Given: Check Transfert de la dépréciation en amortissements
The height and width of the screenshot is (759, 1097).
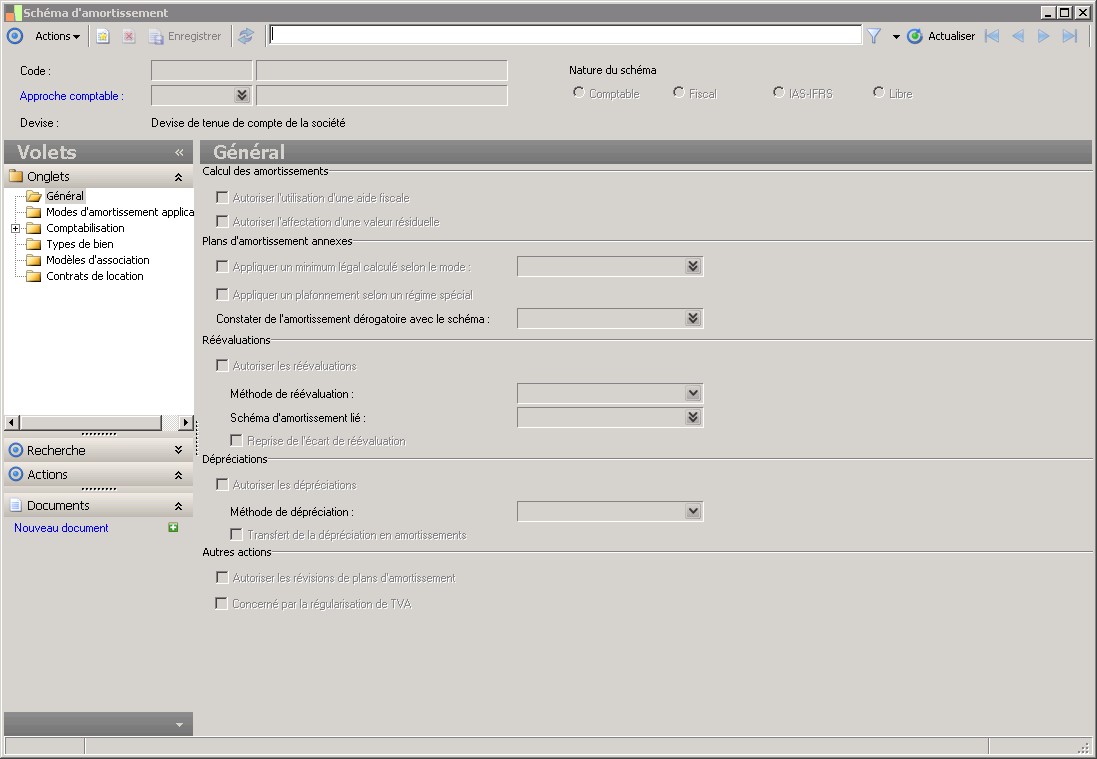Looking at the screenshot, I should 236,534.
